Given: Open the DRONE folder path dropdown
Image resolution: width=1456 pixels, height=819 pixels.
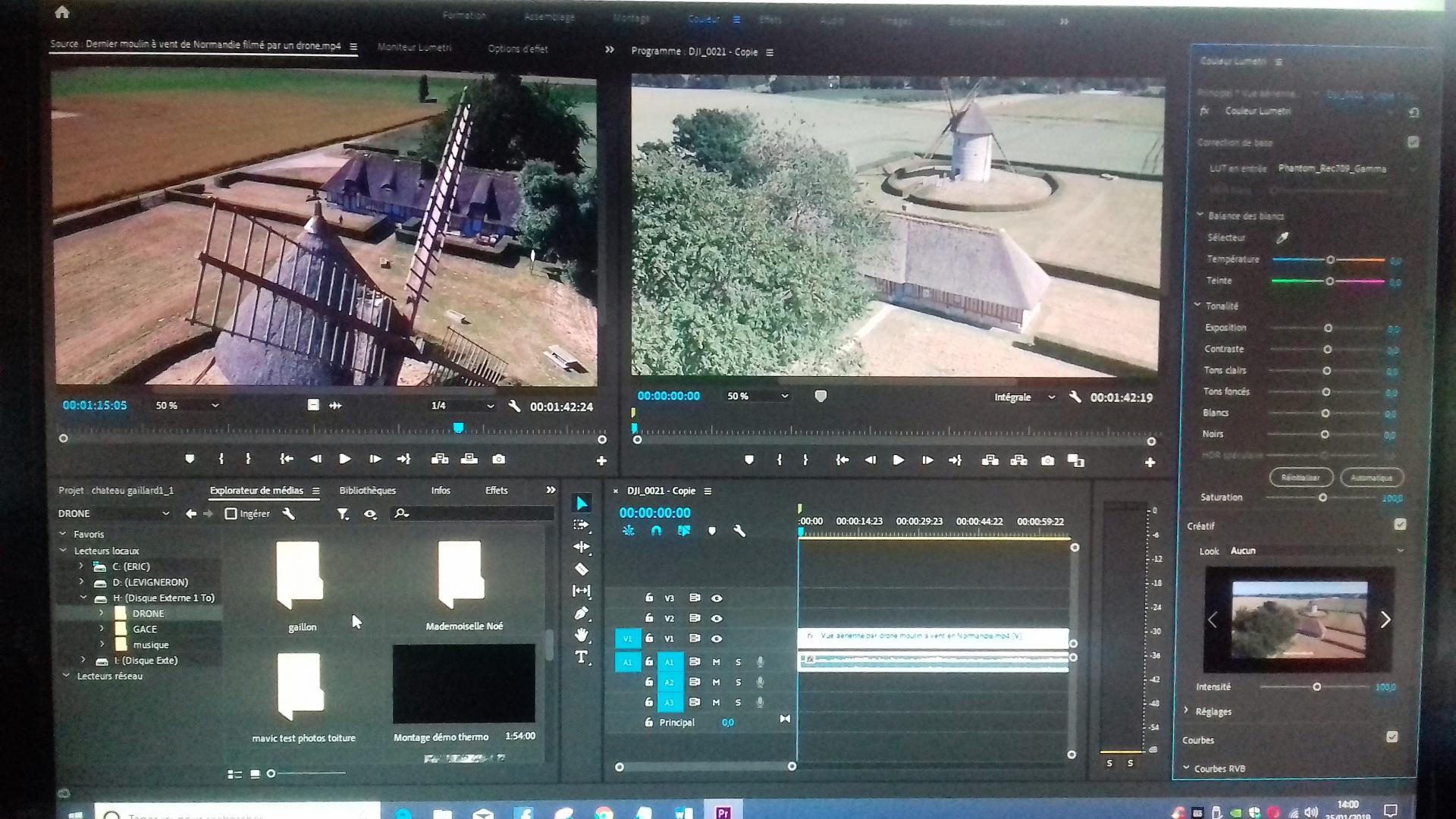Looking at the screenshot, I should (x=114, y=513).
